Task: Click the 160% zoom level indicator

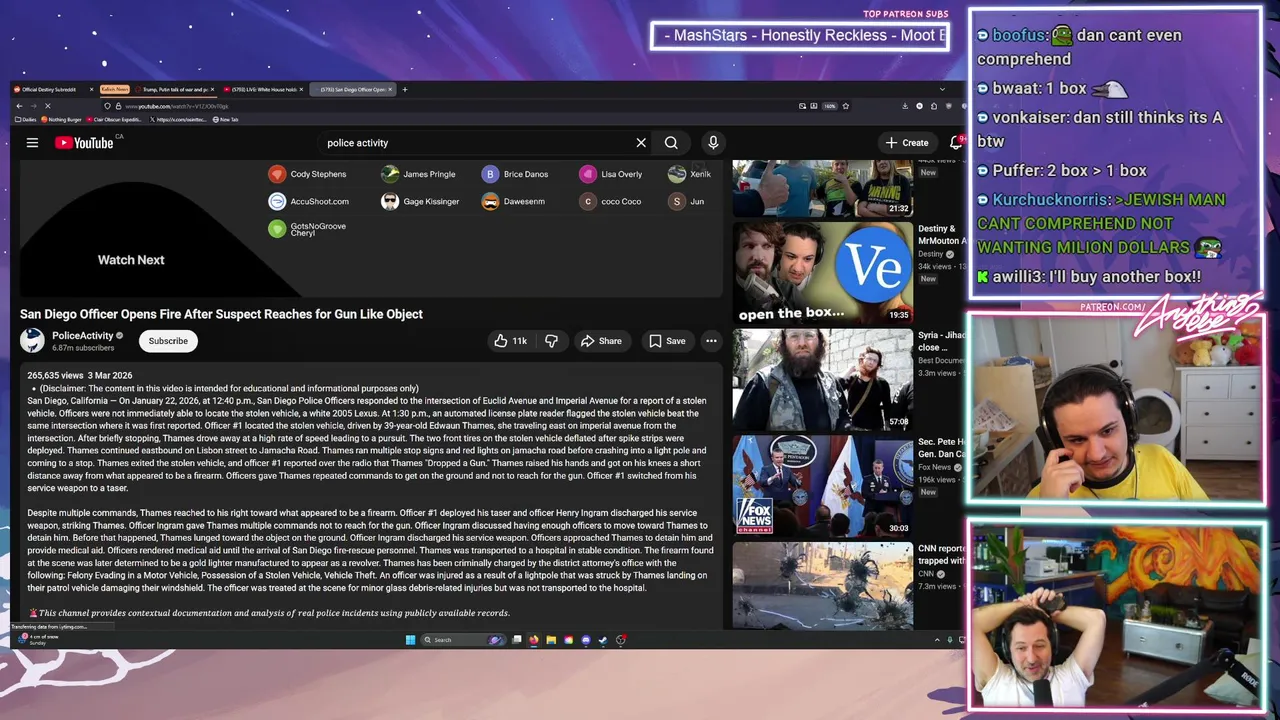Action: 829,106
